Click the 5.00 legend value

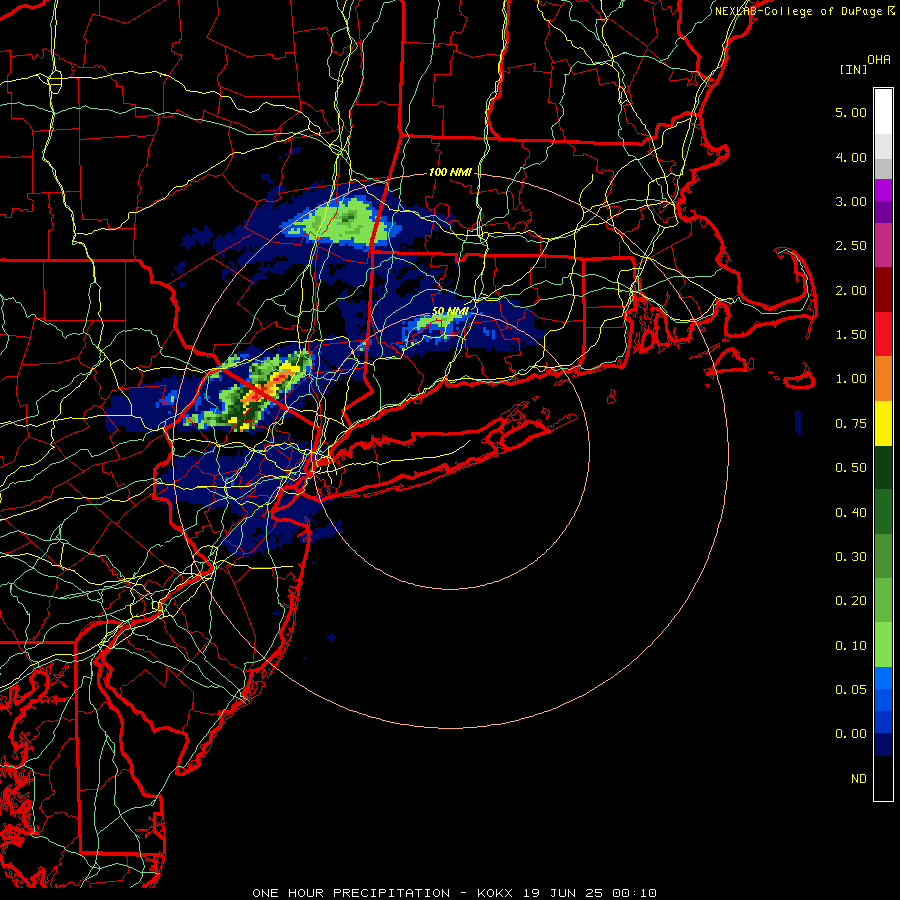pyautogui.click(x=851, y=112)
